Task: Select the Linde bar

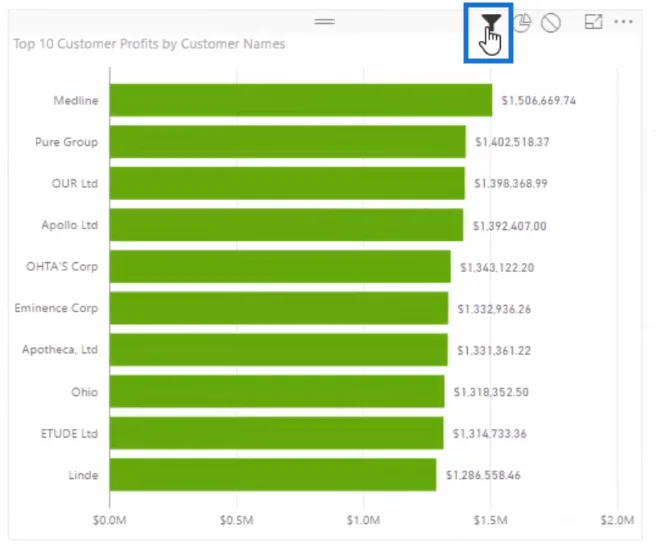Action: pyautogui.click(x=273, y=475)
